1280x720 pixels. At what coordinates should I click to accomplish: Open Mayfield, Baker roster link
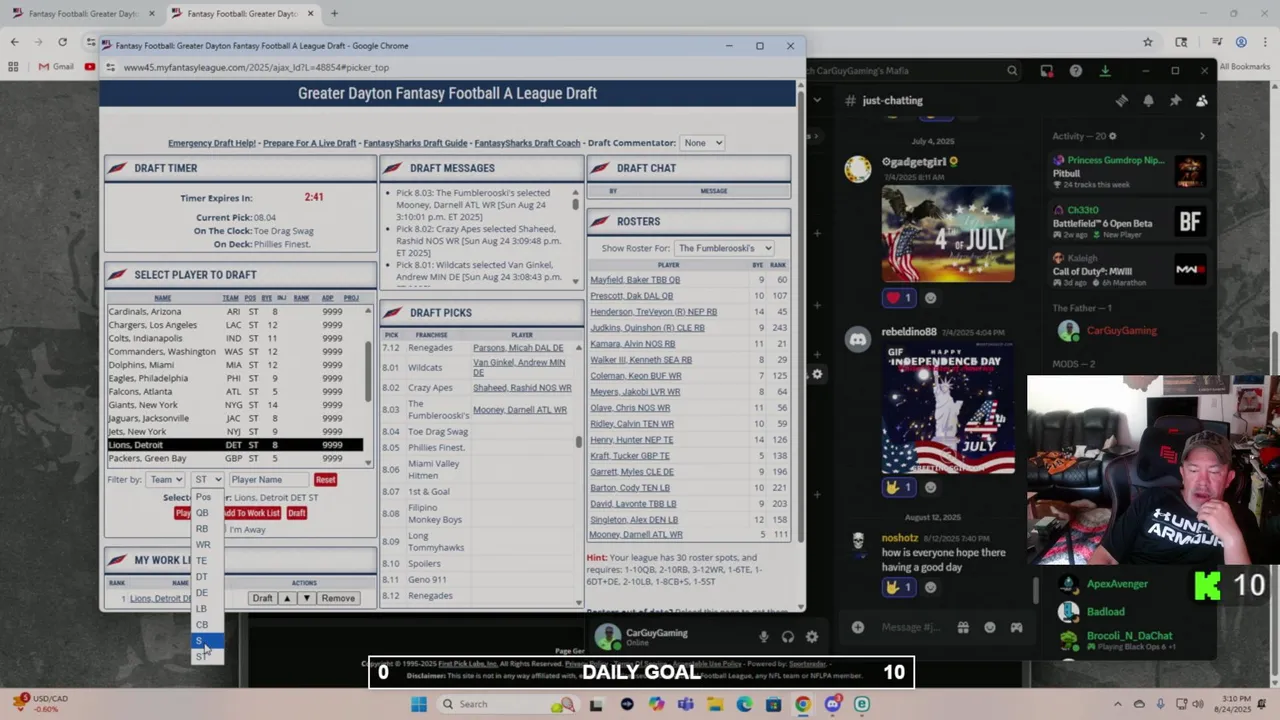634,280
